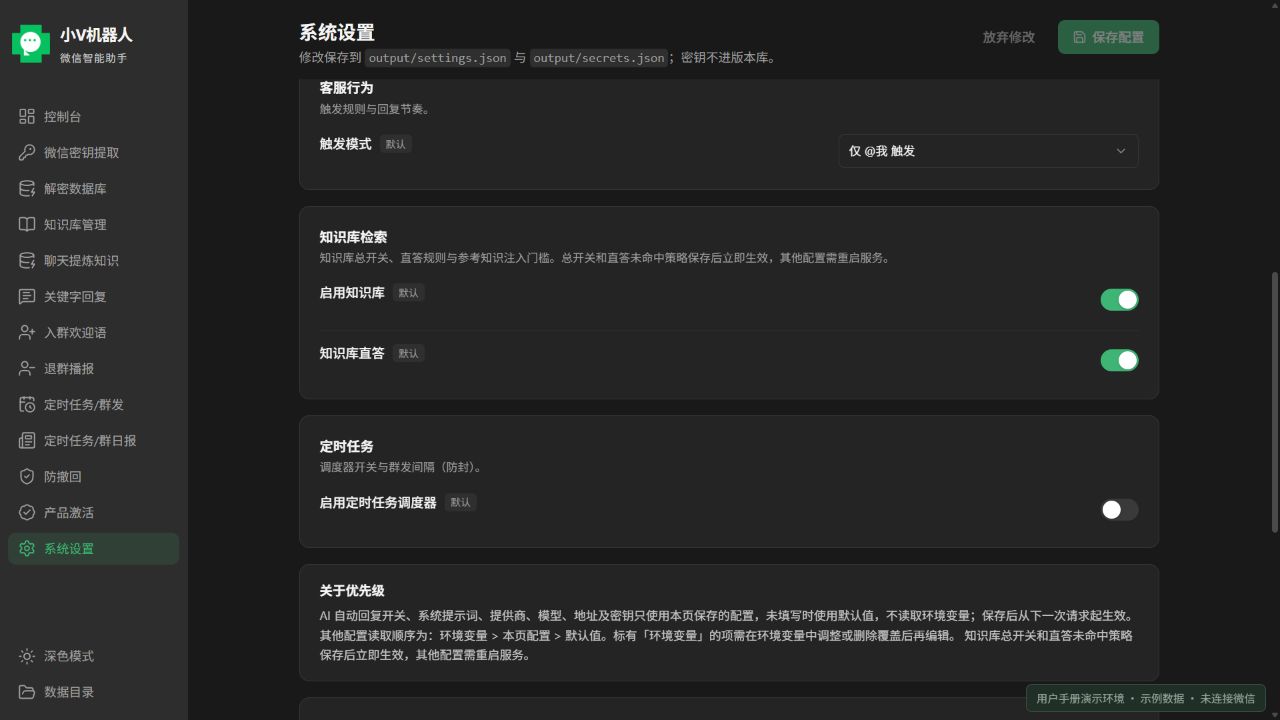Click the 默认 tag beside 启用定时任务调度器
The height and width of the screenshot is (720, 1280).
pyautogui.click(x=460, y=502)
